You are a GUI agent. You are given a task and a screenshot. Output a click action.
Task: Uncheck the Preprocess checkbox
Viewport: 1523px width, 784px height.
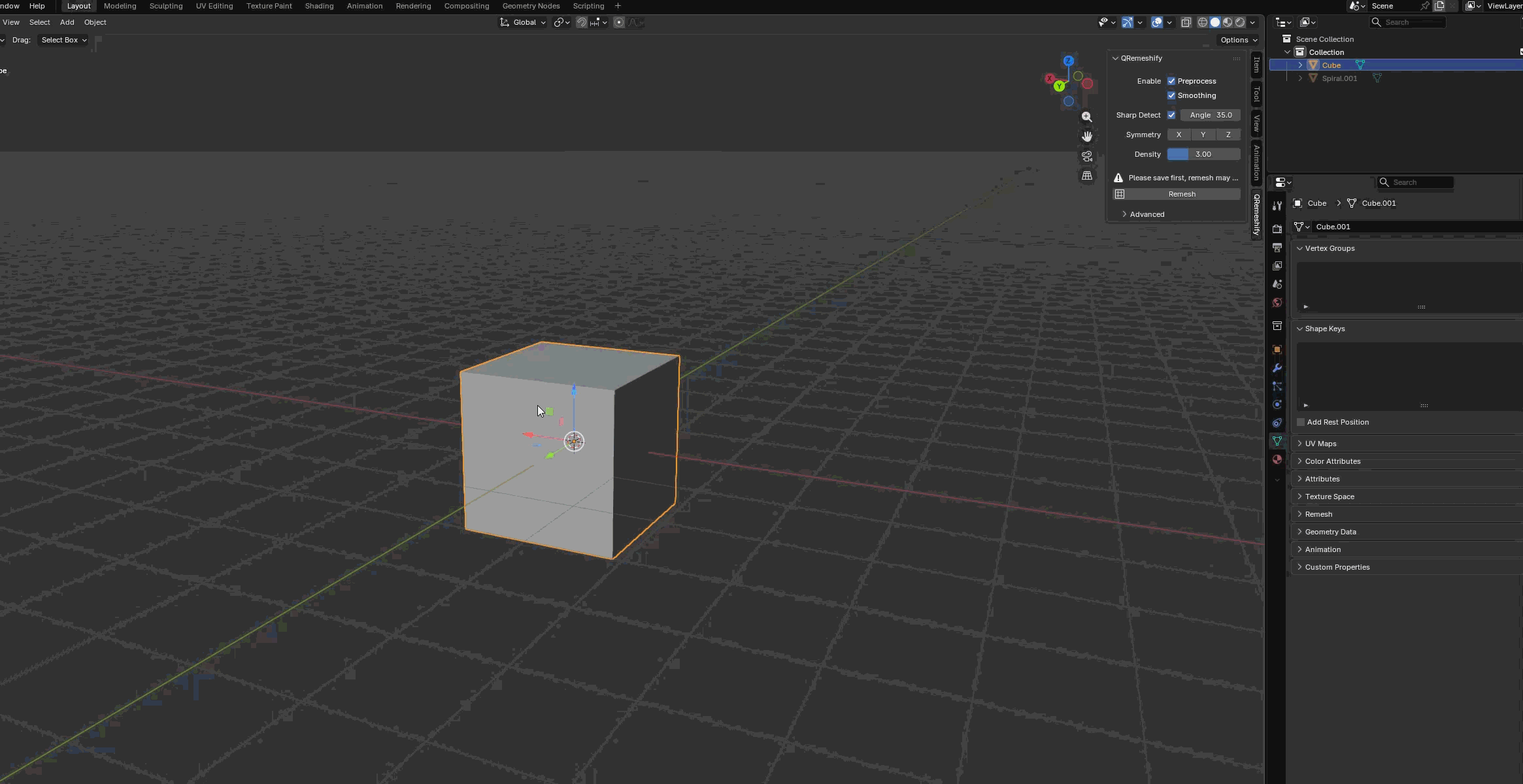click(x=1171, y=81)
